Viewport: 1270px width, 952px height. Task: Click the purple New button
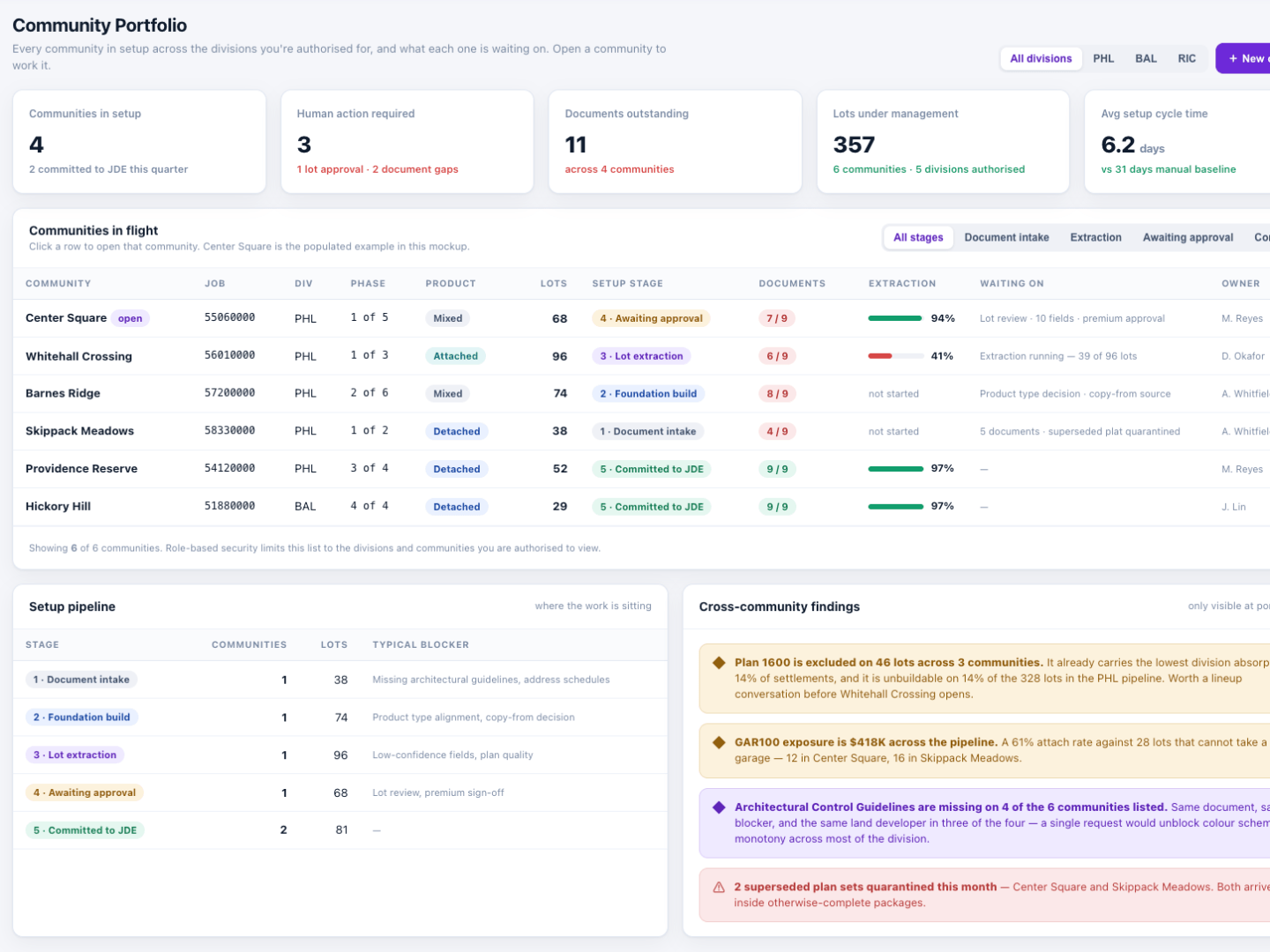pyautogui.click(x=1244, y=59)
